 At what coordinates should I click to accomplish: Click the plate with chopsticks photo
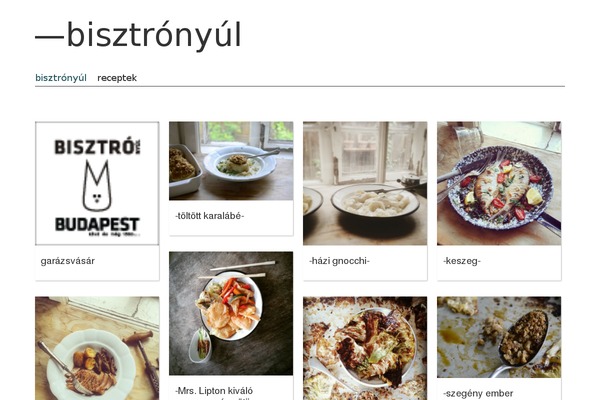coord(231,313)
